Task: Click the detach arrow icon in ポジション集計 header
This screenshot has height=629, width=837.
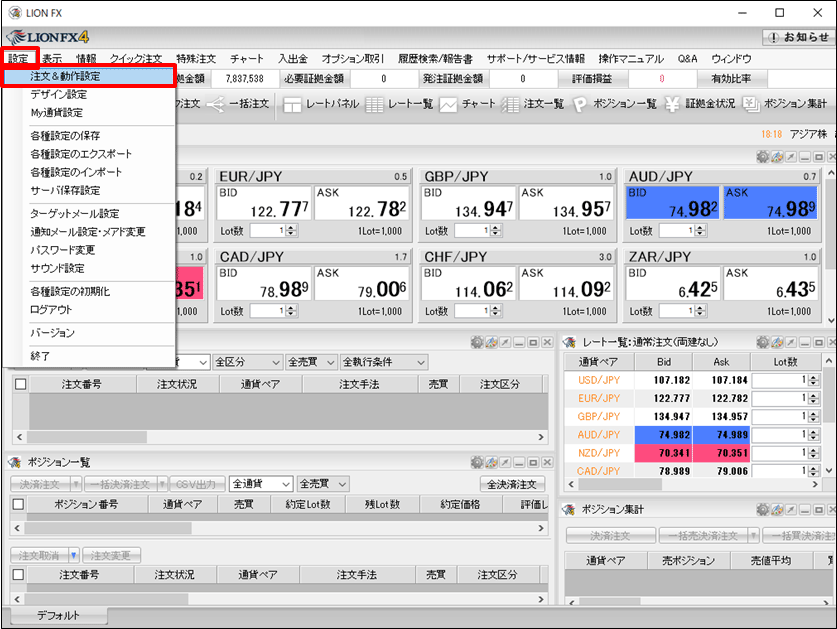Action: pyautogui.click(x=791, y=510)
